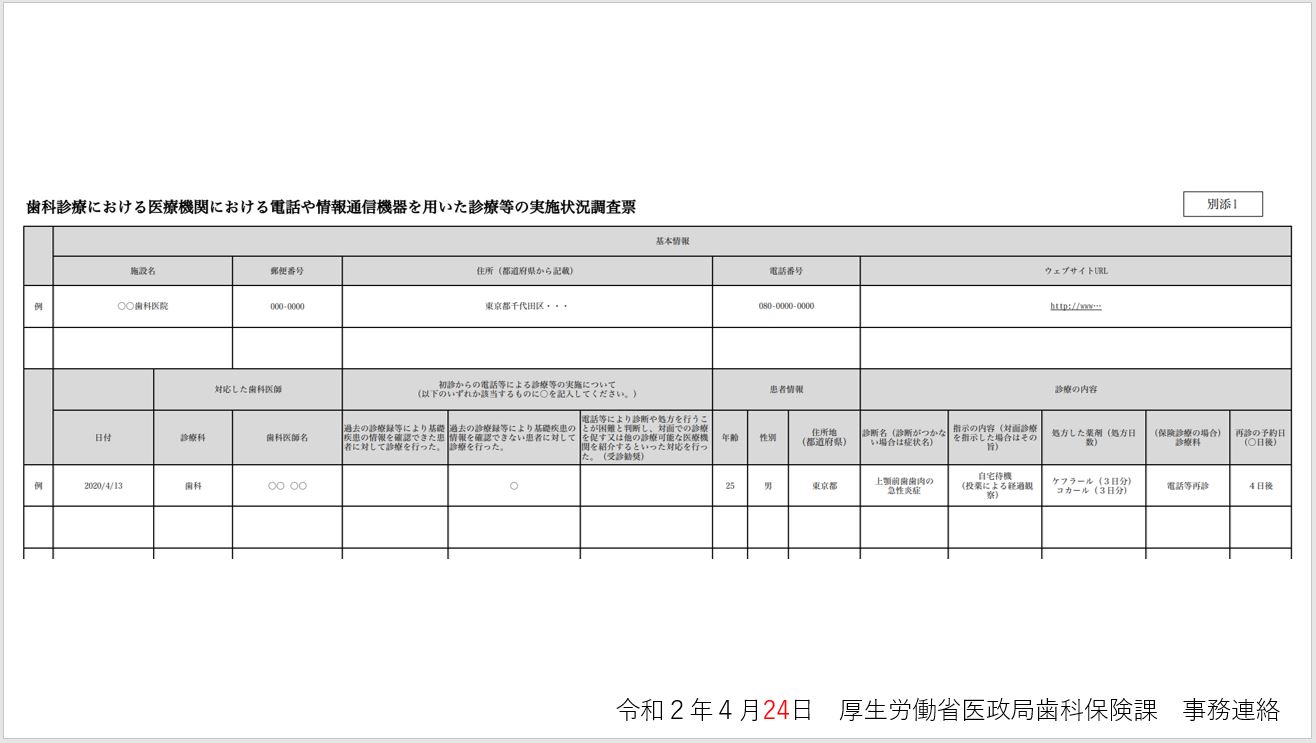Select the 電話番号 column header
The width and height of the screenshot is (1316, 743).
pyautogui.click(x=786, y=271)
